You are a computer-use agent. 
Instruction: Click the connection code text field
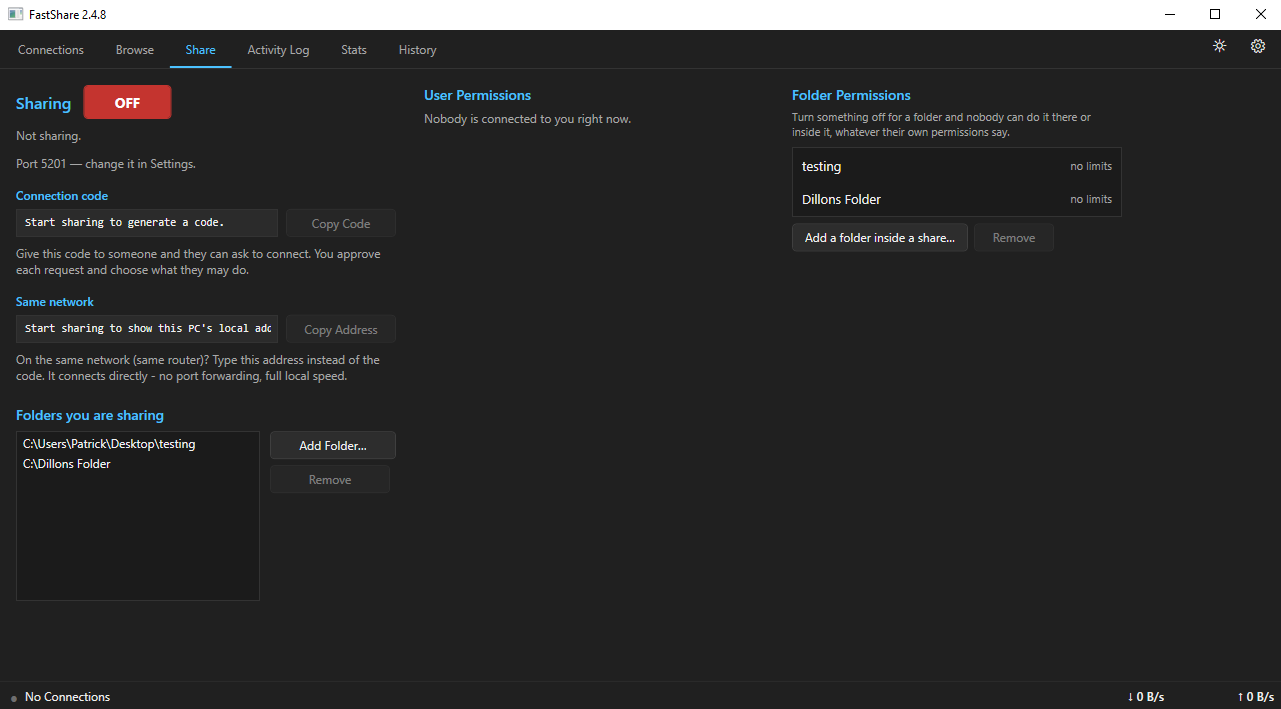(x=147, y=223)
